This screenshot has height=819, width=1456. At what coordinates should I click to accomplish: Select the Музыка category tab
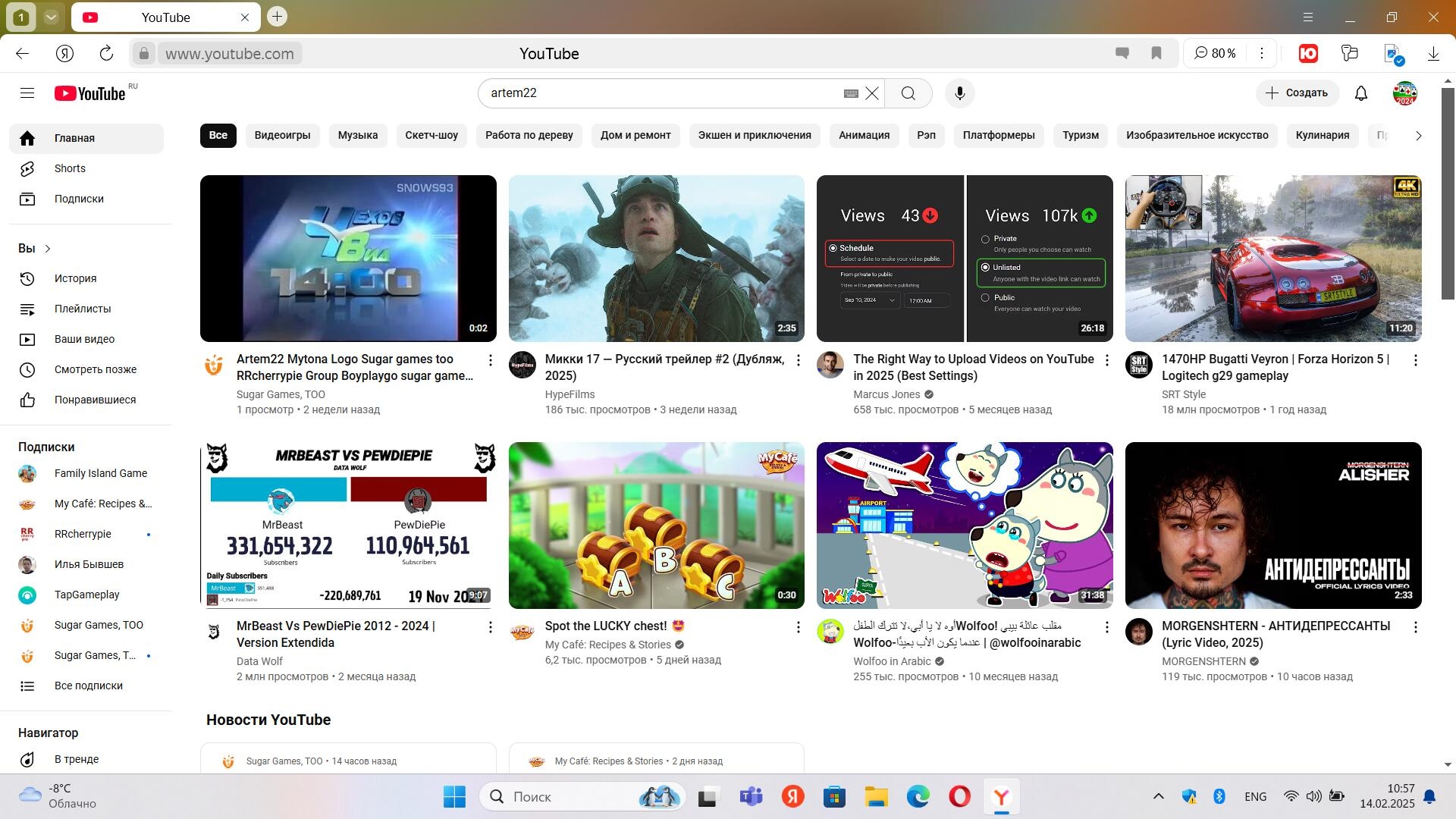(357, 135)
